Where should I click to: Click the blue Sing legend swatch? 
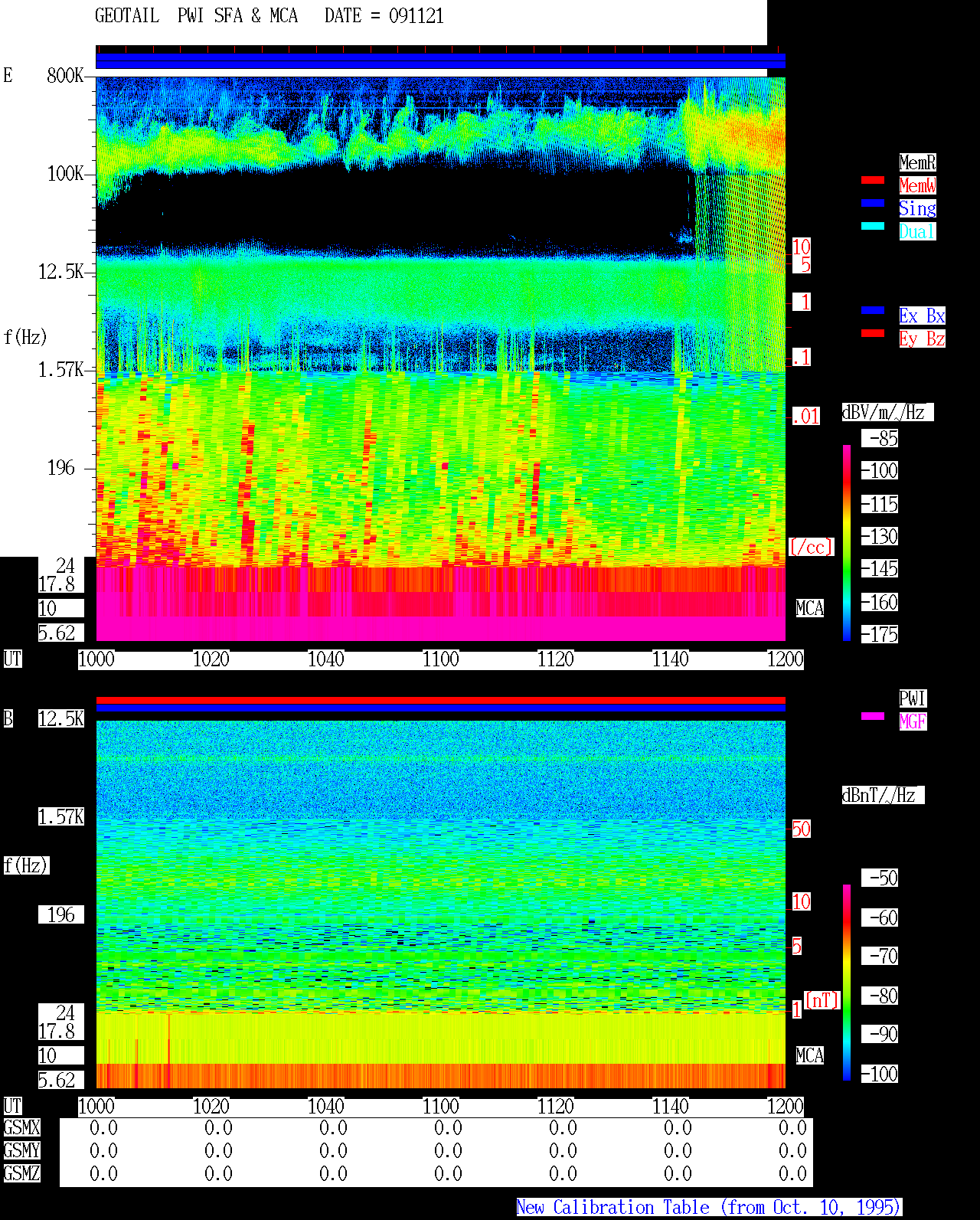click(x=873, y=203)
